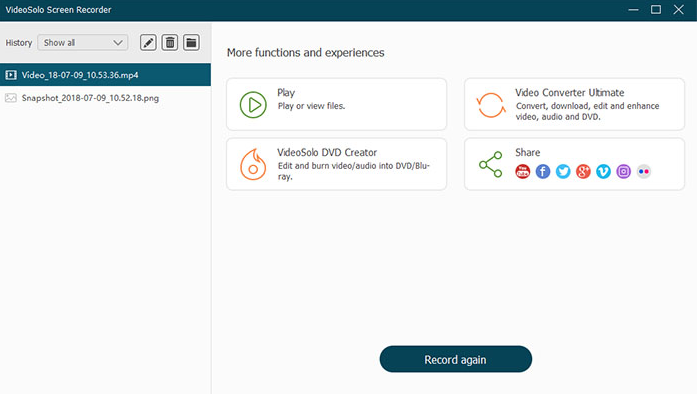Image resolution: width=698 pixels, height=394 pixels.
Task: Select Snapshot_2018-07-09_10.52.18.png in history list
Action: pos(106,98)
